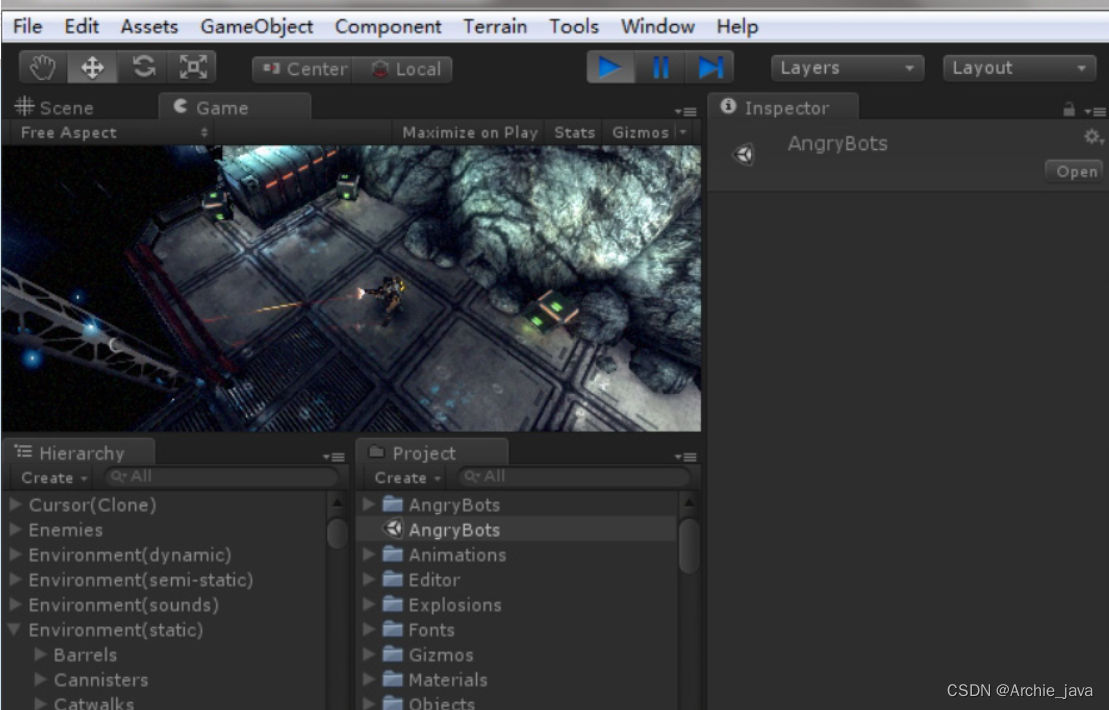Select the Hand tool
The image size is (1109, 710).
tap(43, 68)
